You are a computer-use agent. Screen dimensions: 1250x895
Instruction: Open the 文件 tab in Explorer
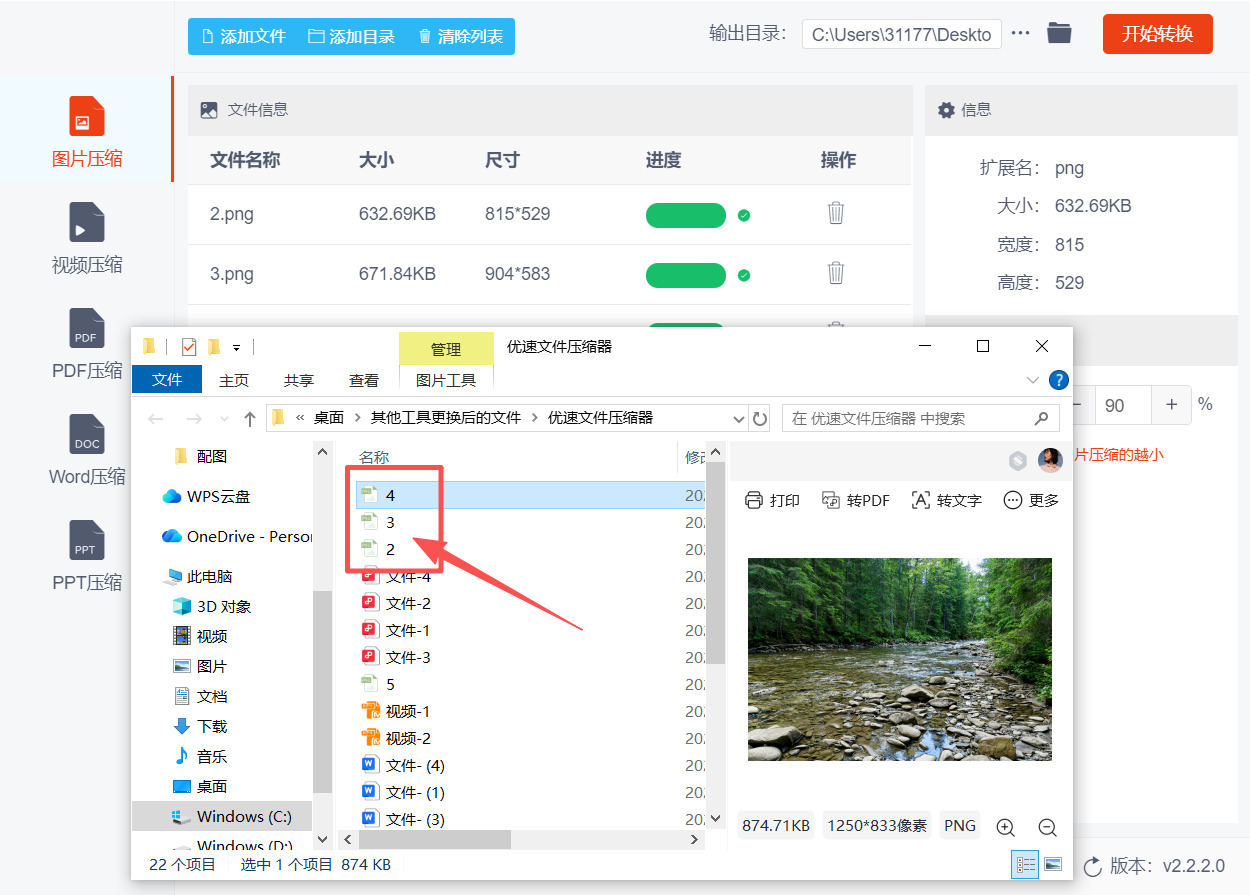(167, 380)
